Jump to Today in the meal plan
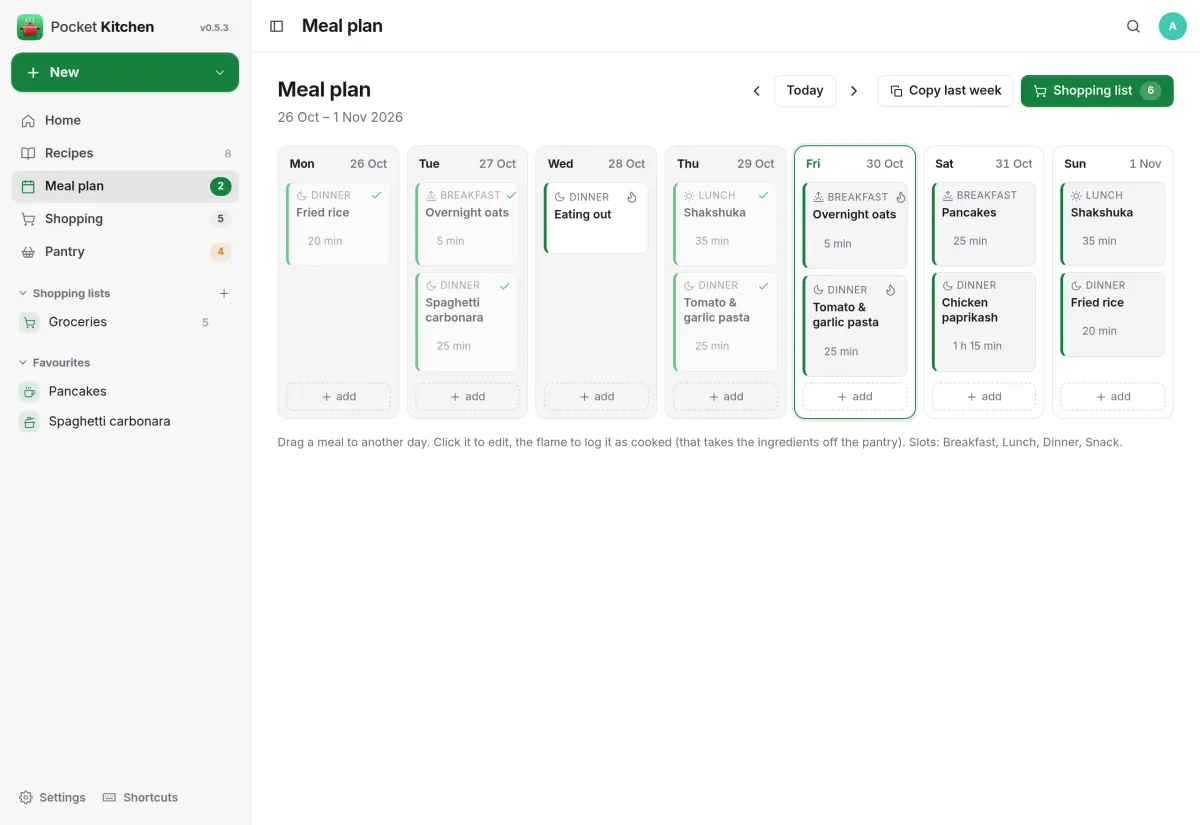This screenshot has height=825, width=1200. click(x=805, y=91)
